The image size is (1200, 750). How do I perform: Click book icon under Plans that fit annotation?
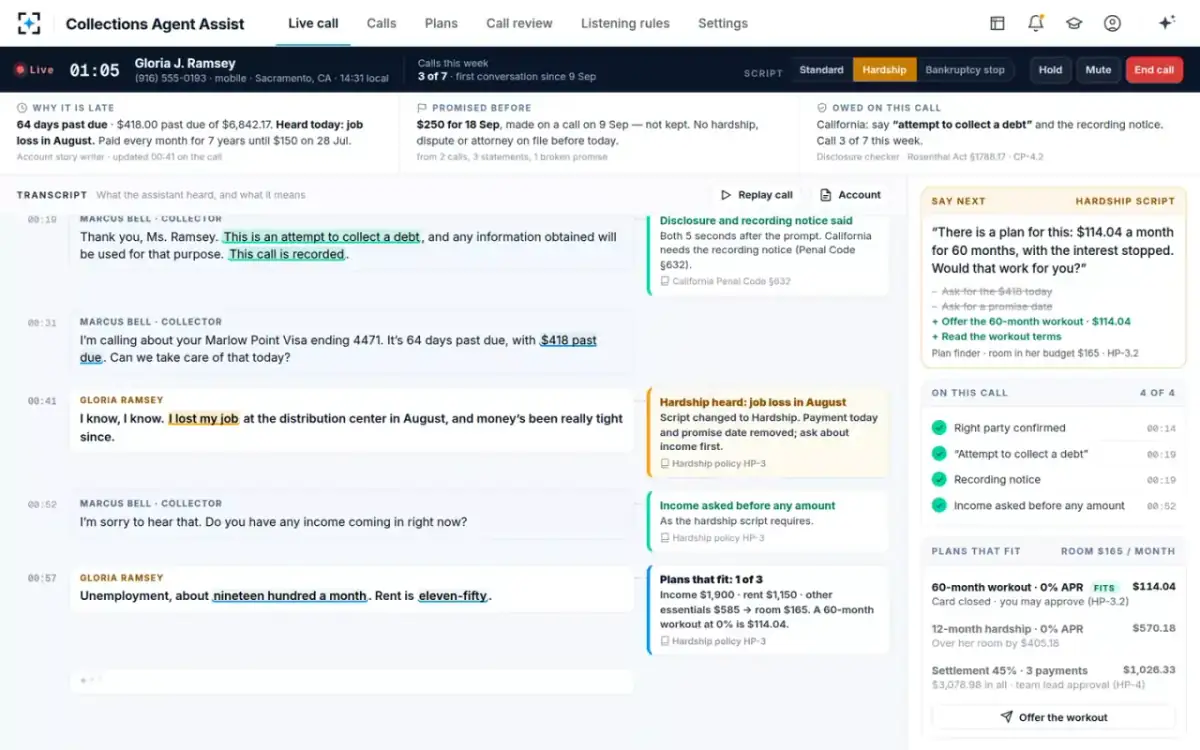pyautogui.click(x=665, y=641)
